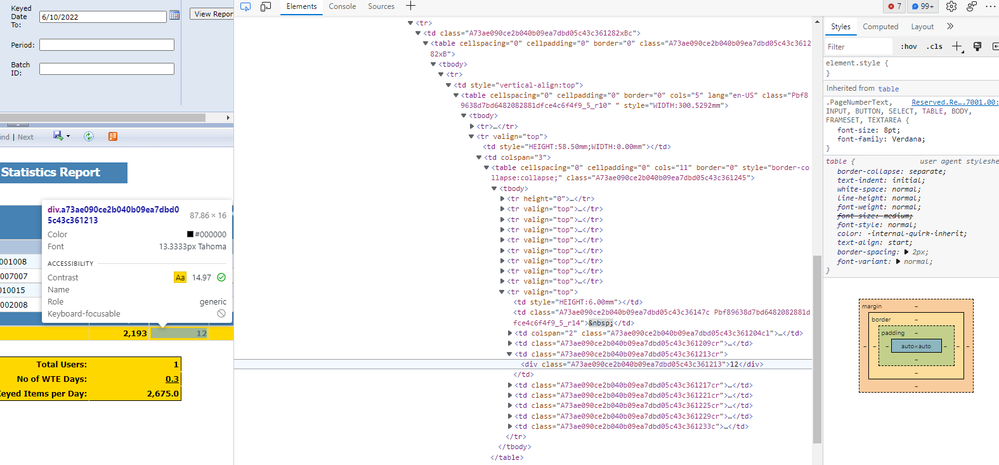Open the calendar picker for Keyed Date To
The width and height of the screenshot is (999, 465).
coord(174,16)
